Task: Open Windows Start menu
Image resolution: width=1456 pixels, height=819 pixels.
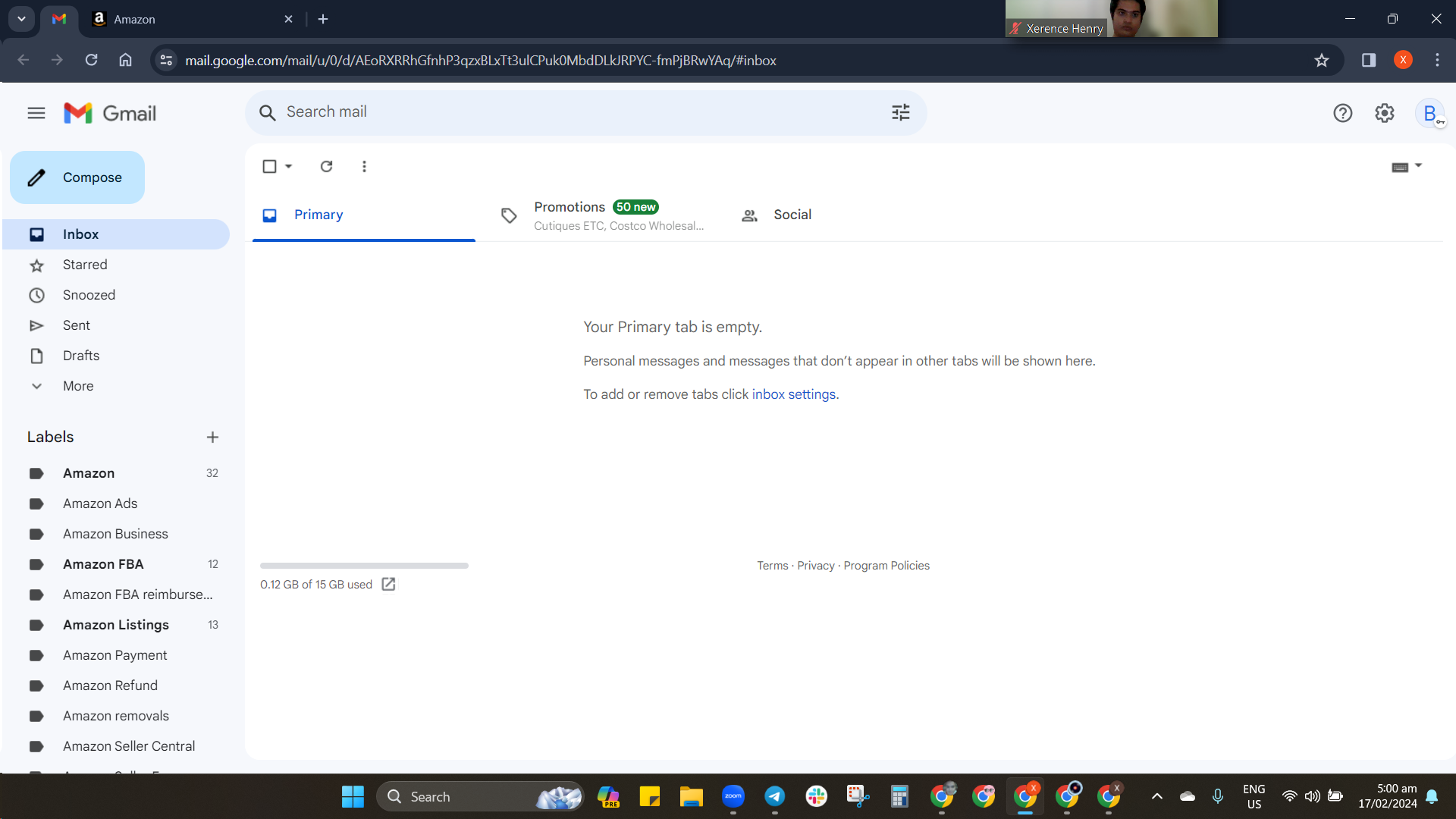Action: [x=353, y=796]
